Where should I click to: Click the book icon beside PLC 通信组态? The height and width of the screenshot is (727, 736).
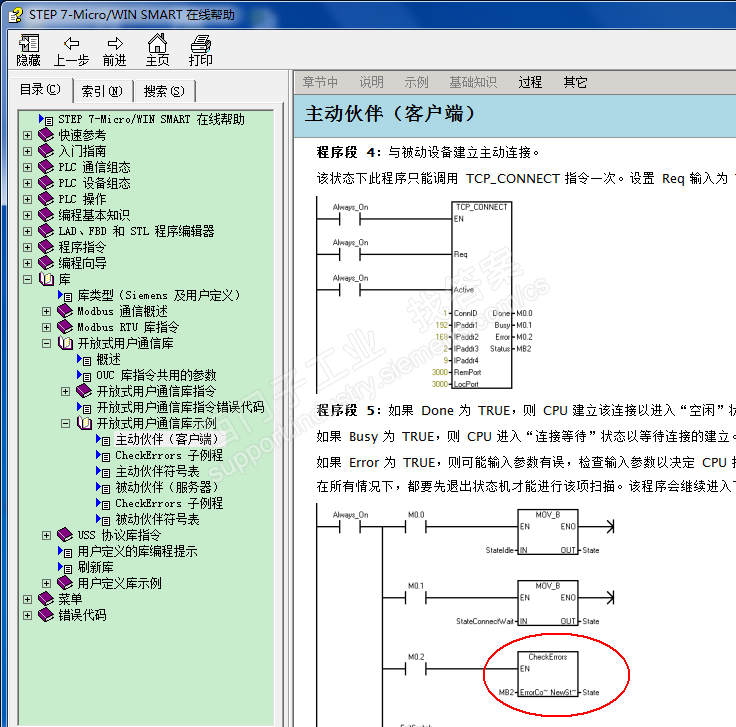[x=46, y=167]
